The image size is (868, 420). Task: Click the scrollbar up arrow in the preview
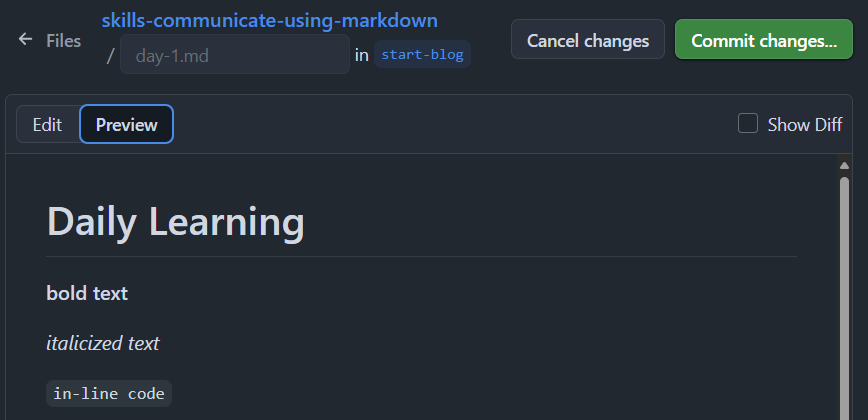(844, 165)
